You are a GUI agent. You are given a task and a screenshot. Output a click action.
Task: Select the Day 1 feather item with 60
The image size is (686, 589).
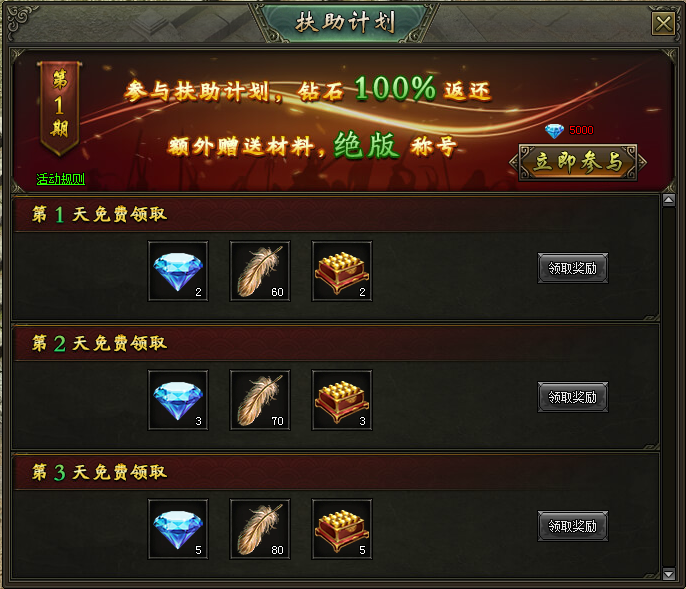[260, 271]
